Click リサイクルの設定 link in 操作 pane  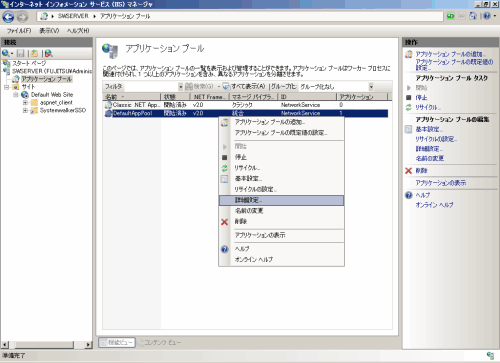[436, 139]
